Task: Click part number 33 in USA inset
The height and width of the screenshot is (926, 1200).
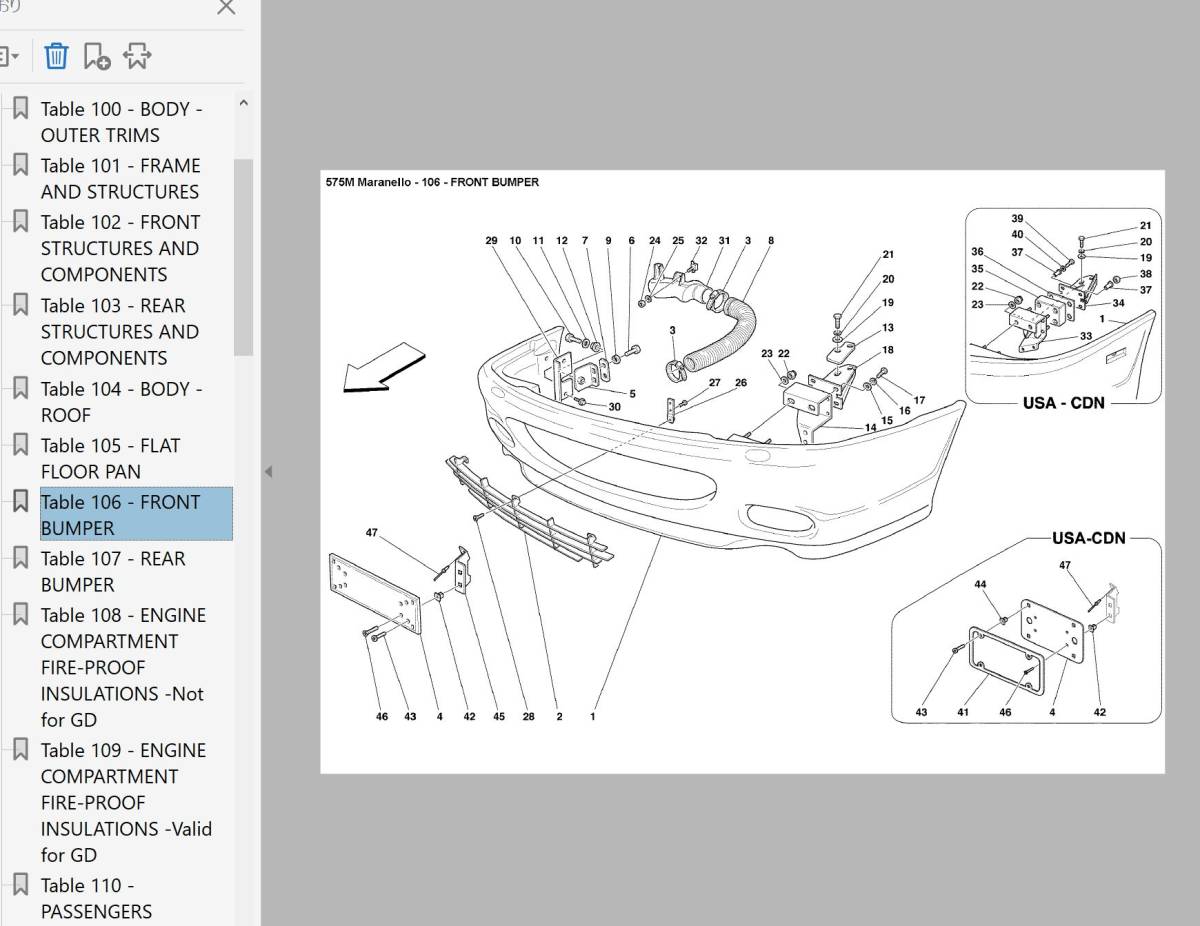Action: [x=1086, y=337]
